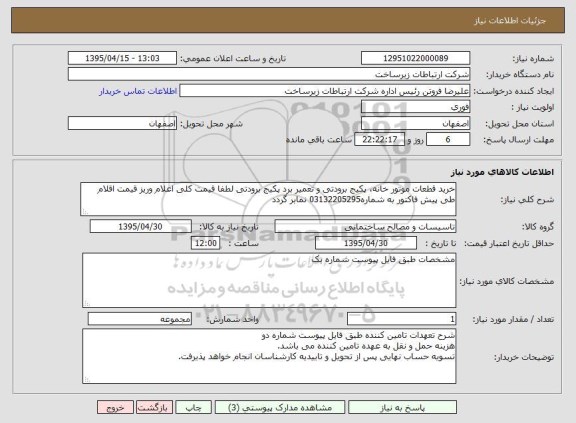Click the price validity date field next to 'تا تاریخ'

click(366, 243)
